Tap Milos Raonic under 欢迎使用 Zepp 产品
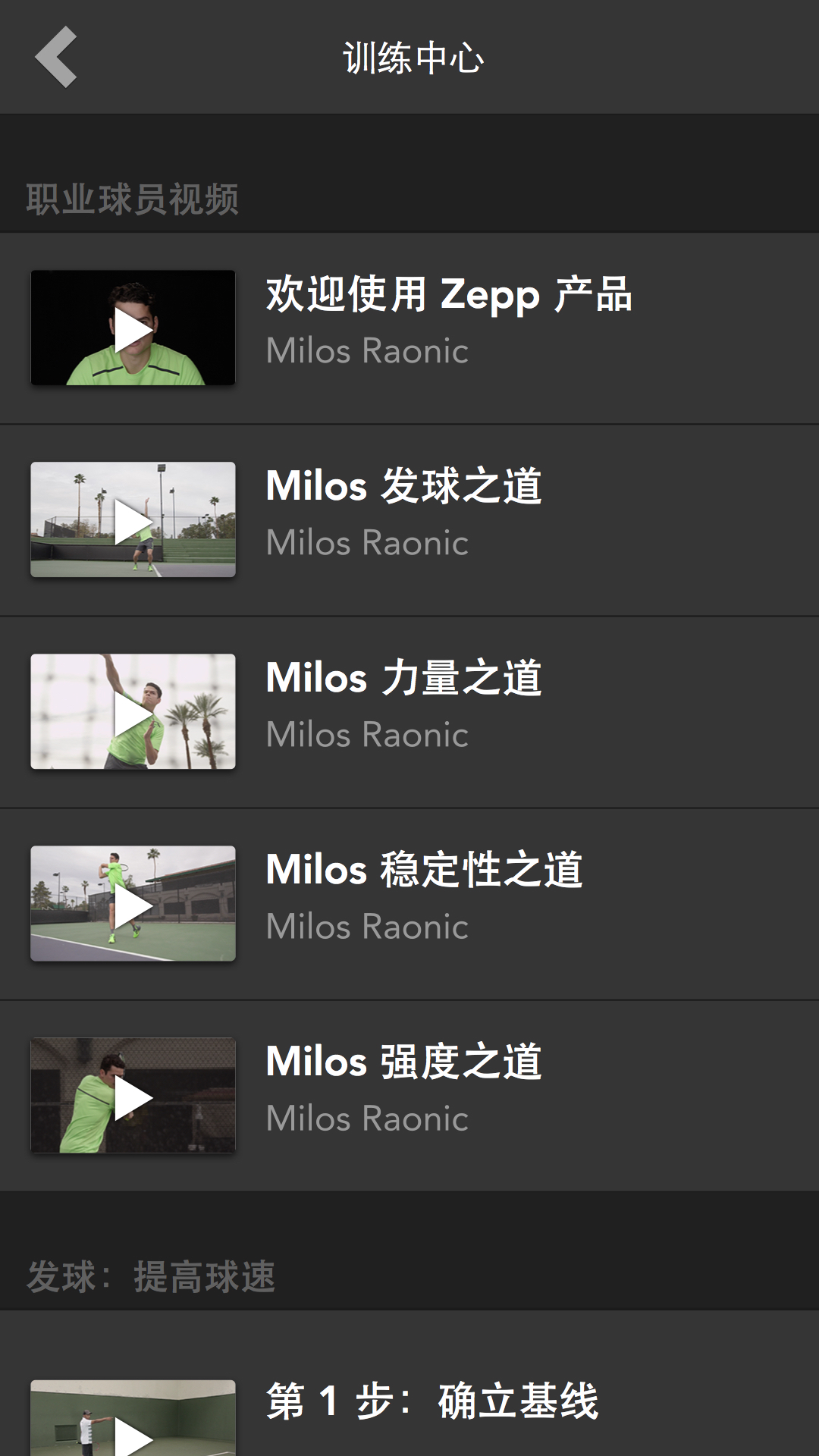 click(367, 351)
